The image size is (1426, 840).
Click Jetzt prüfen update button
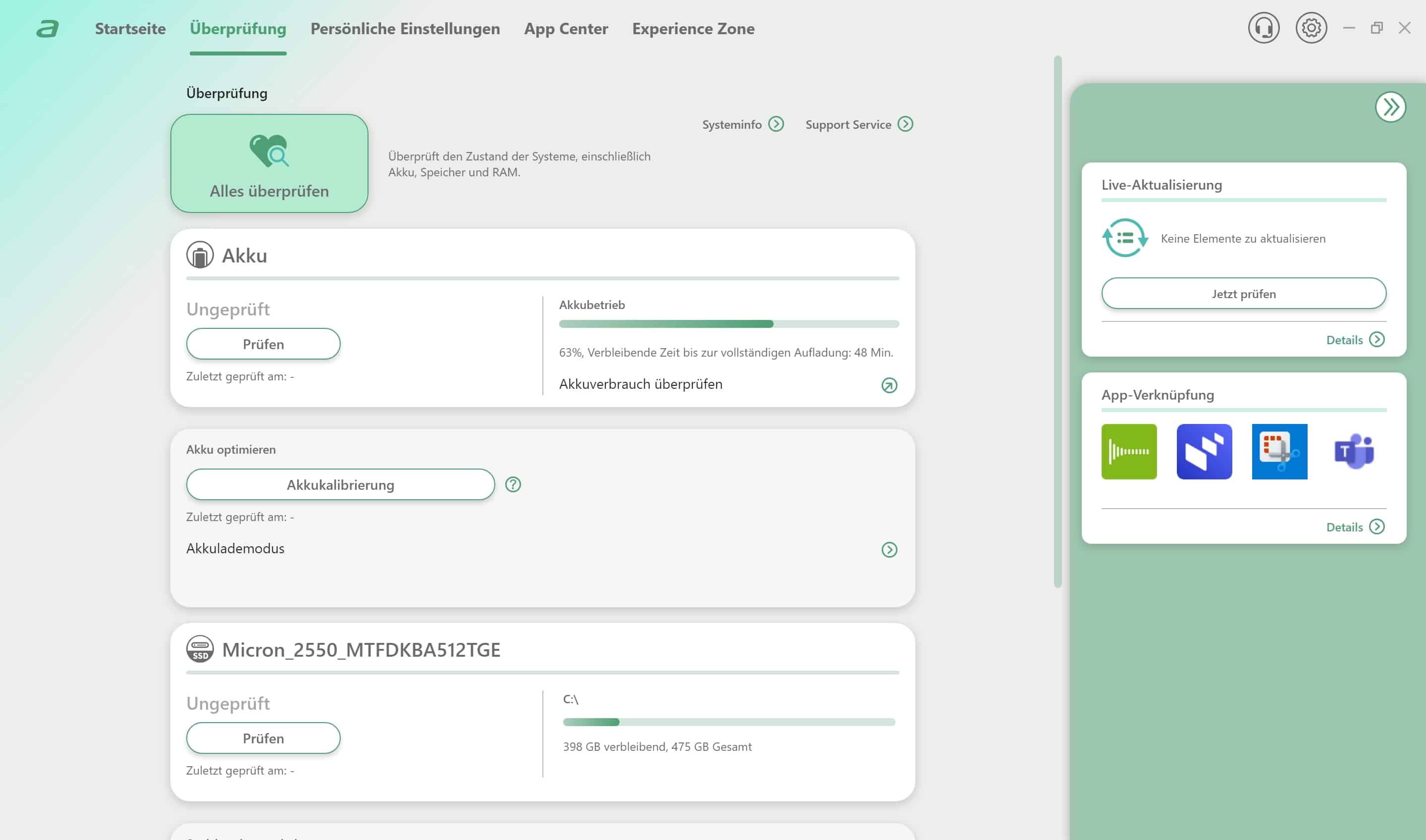click(x=1243, y=294)
